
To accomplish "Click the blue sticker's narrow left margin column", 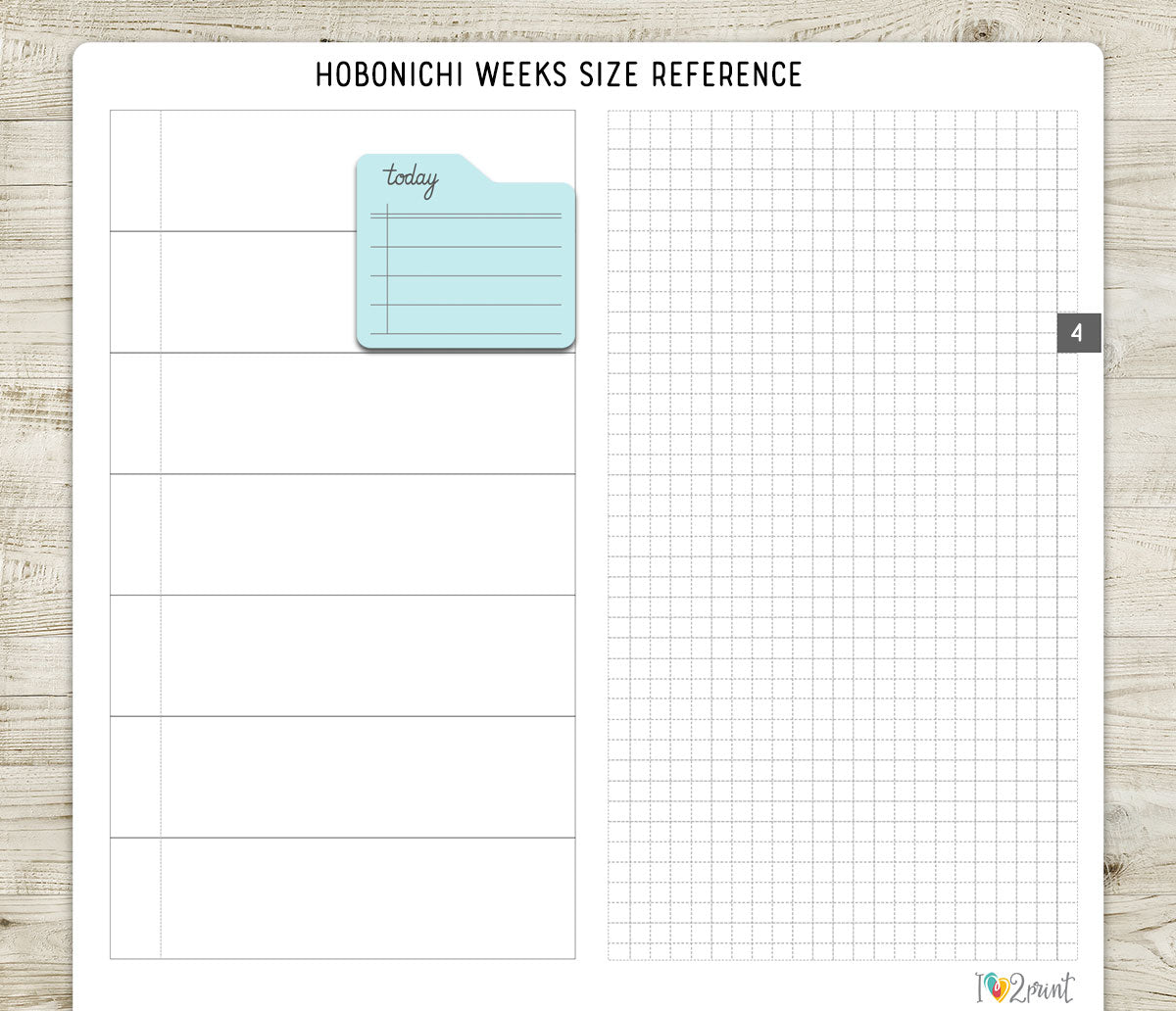I will point(380,274).
